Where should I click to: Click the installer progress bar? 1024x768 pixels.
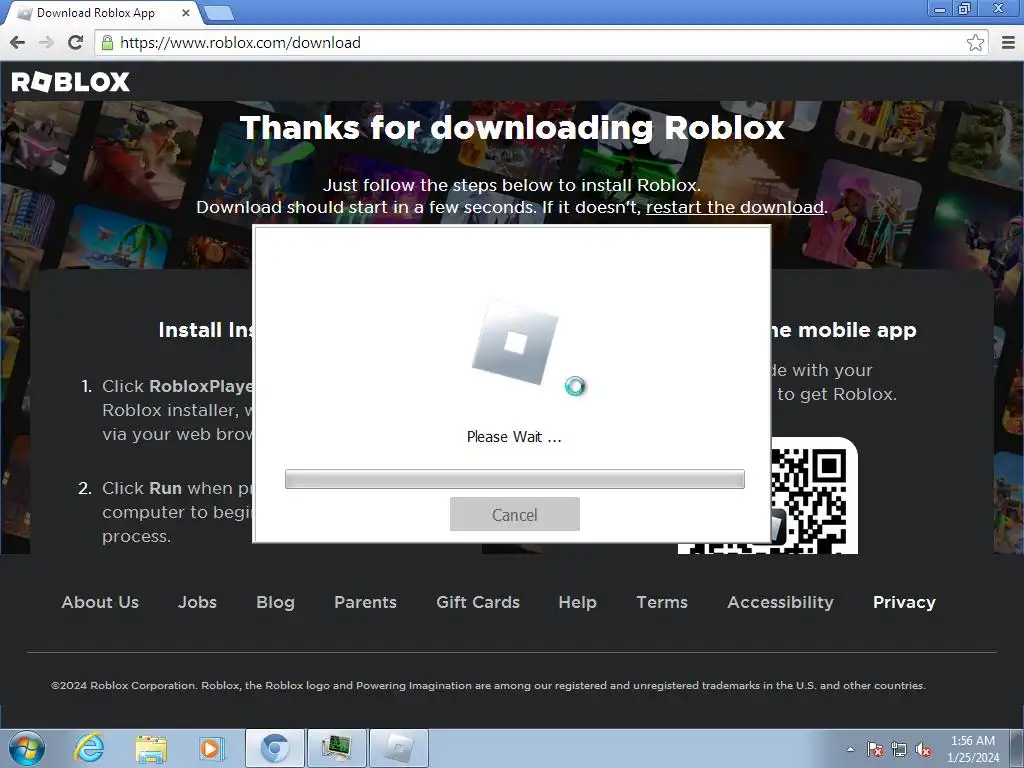point(515,479)
